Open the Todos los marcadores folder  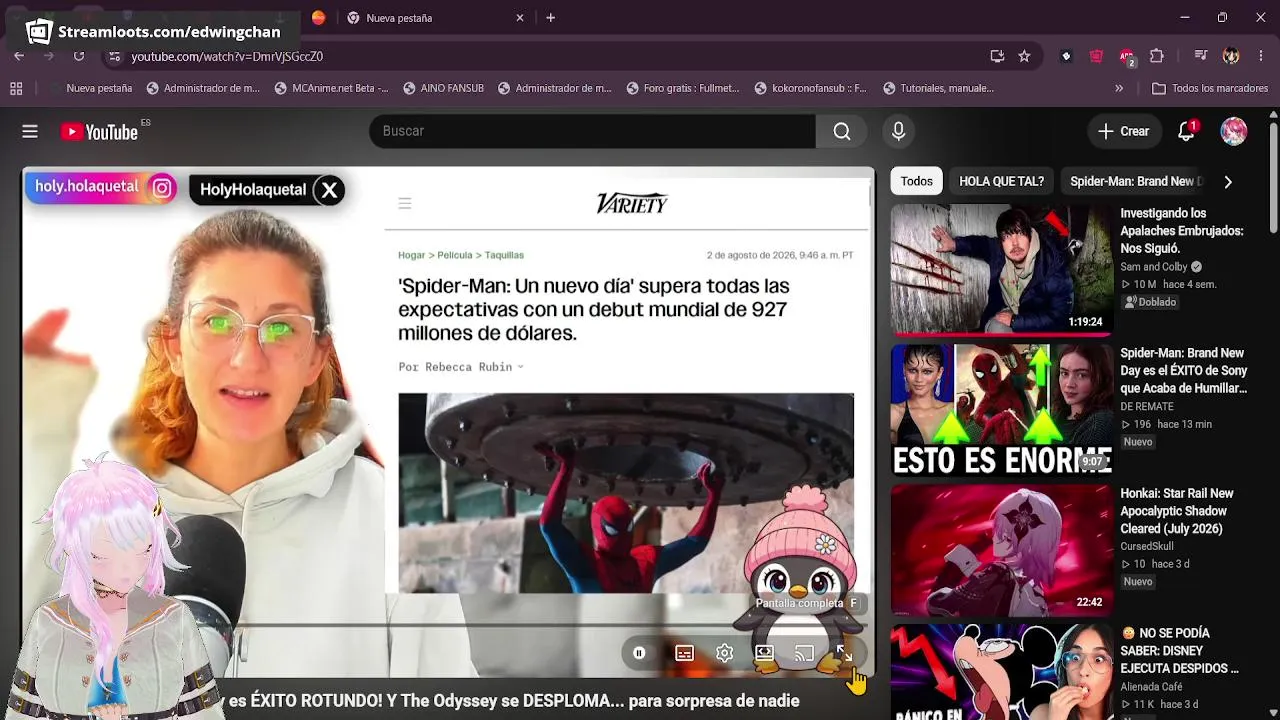tap(1210, 88)
